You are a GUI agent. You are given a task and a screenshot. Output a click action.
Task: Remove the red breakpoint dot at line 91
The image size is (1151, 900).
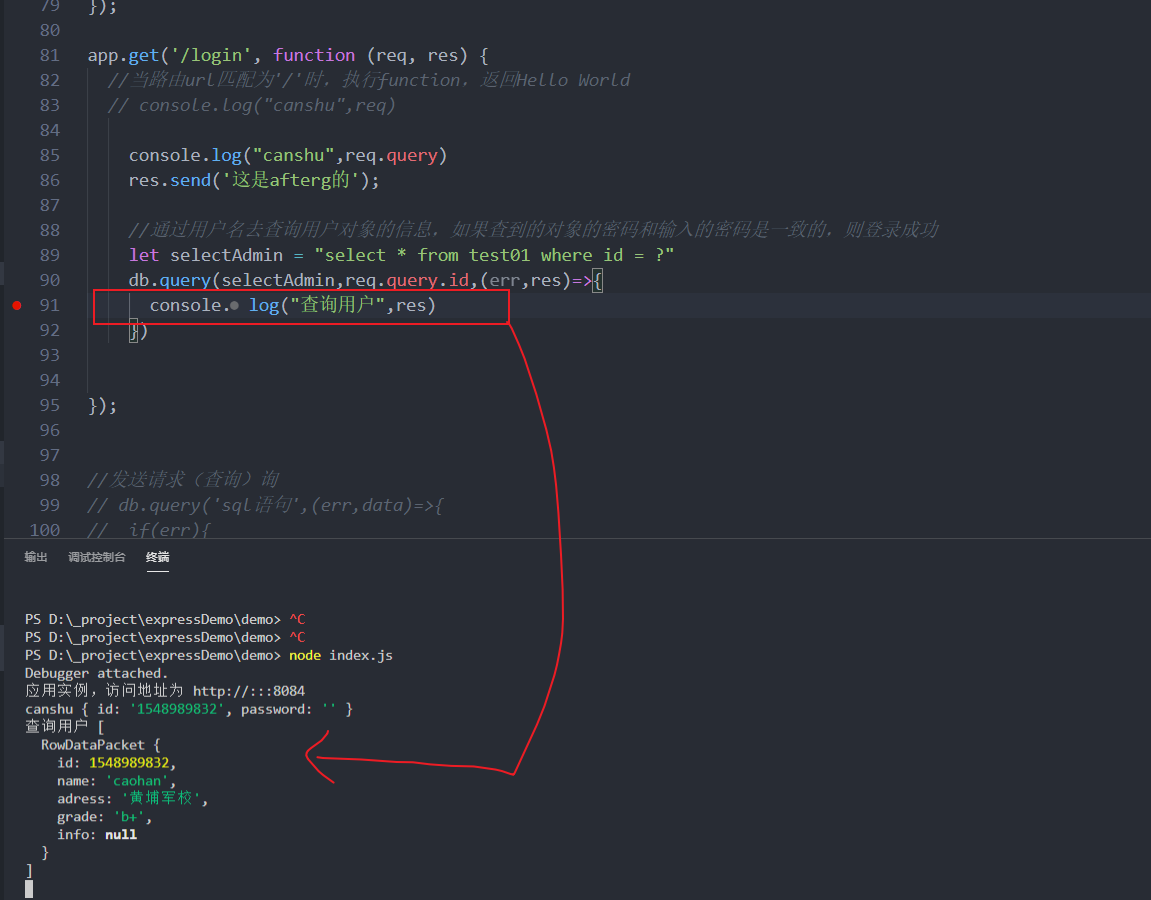[x=17, y=305]
